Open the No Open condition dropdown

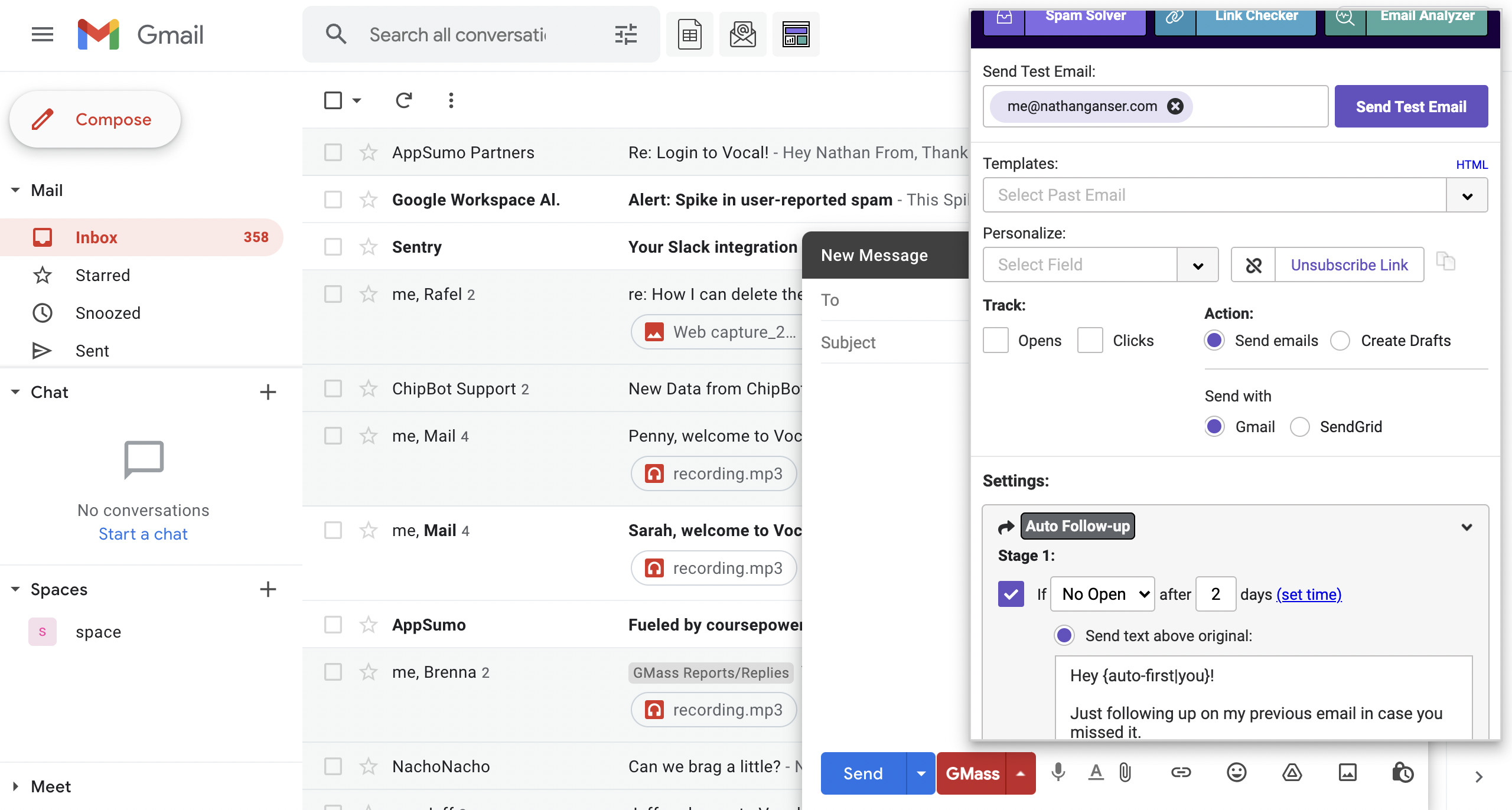pyautogui.click(x=1103, y=594)
